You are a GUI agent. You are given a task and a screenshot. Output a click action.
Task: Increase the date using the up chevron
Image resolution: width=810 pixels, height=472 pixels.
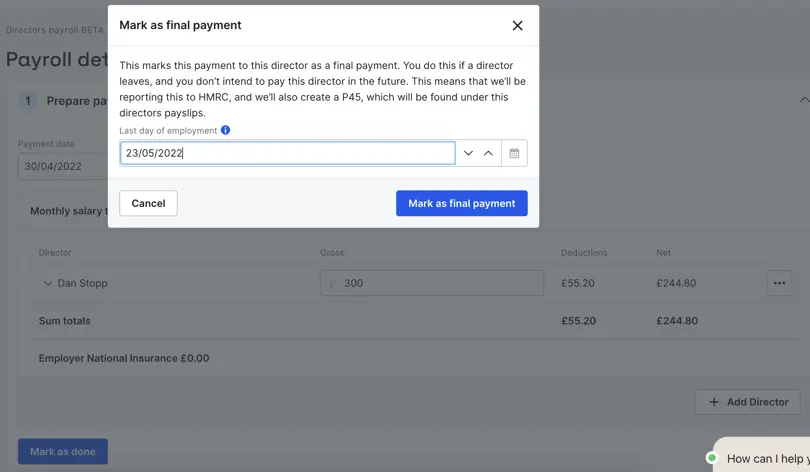[x=488, y=153]
